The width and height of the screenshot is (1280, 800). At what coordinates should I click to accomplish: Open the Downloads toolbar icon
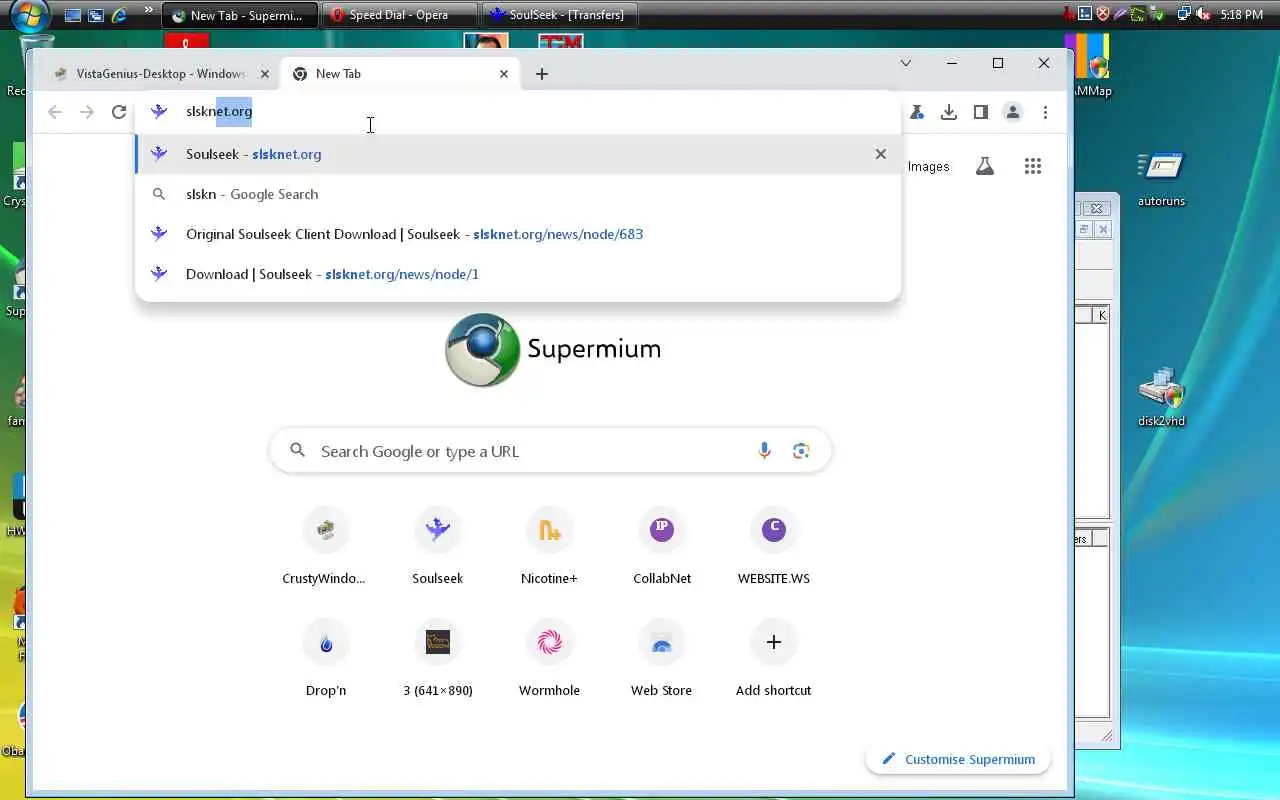tap(949, 112)
